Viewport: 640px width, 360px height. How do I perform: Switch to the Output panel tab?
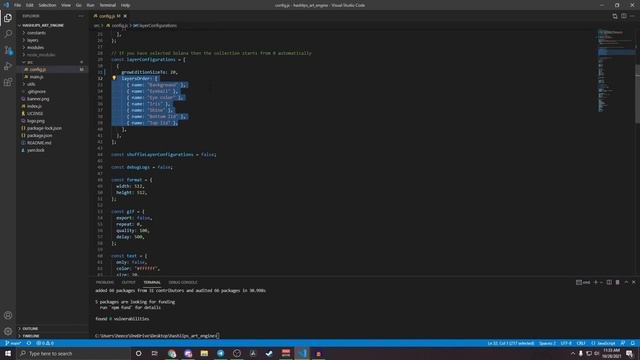tap(129, 282)
